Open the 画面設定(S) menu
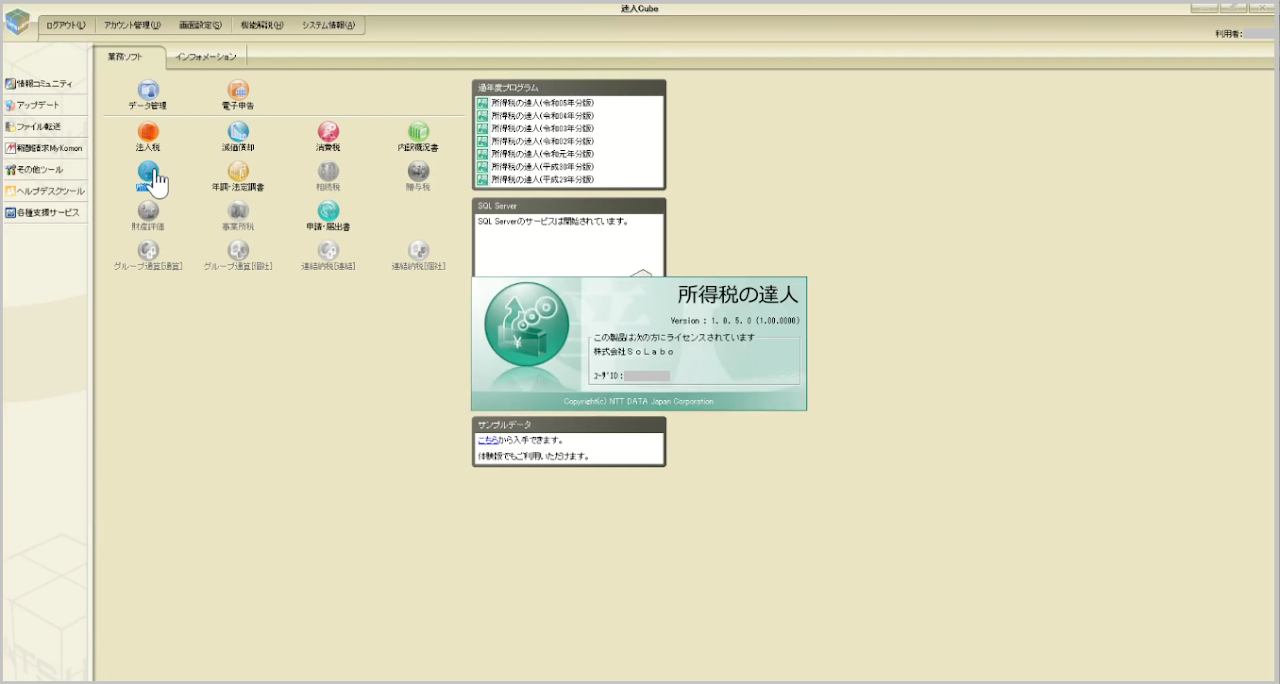 point(200,25)
